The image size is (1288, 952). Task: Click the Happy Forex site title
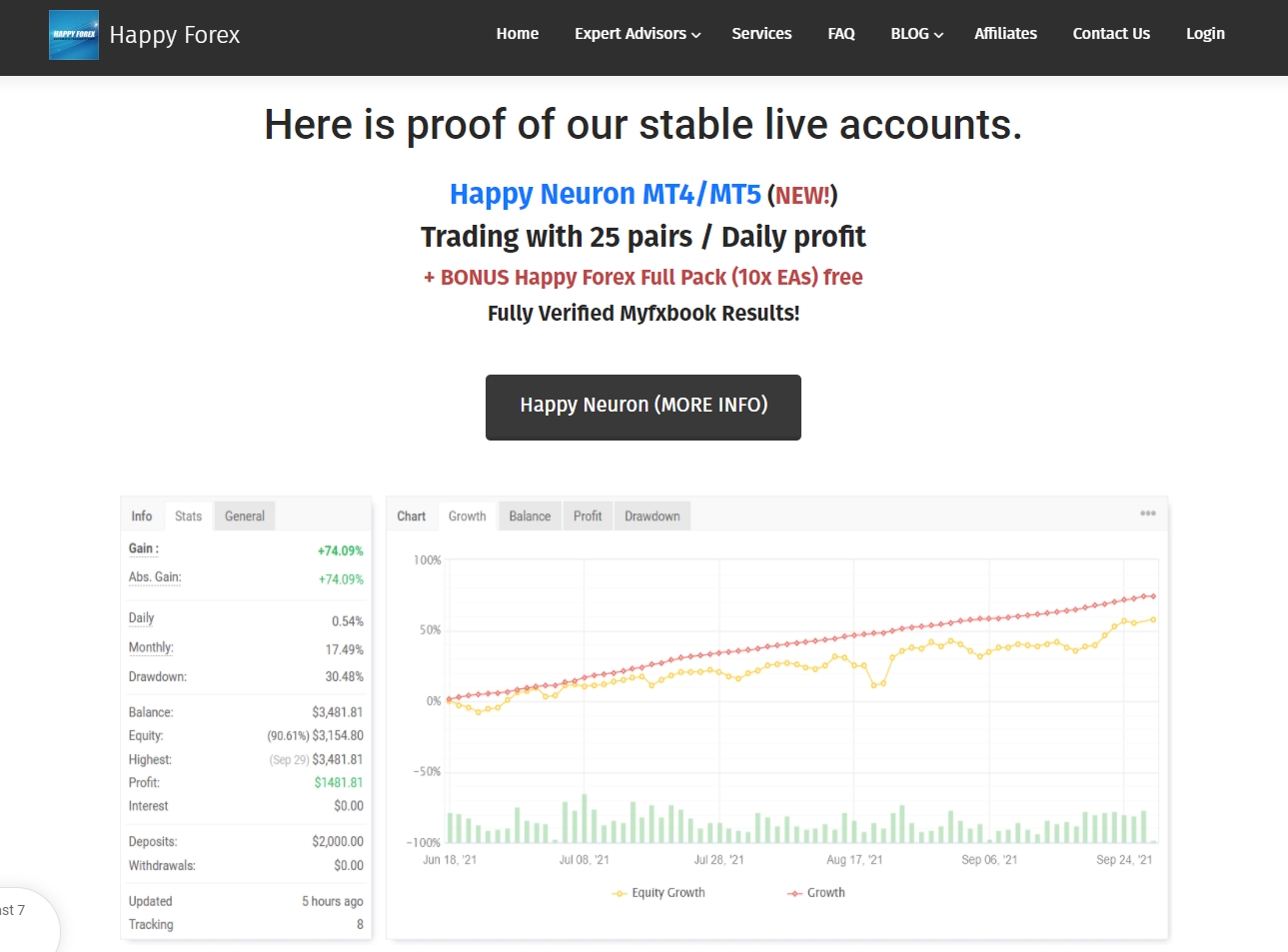[175, 35]
